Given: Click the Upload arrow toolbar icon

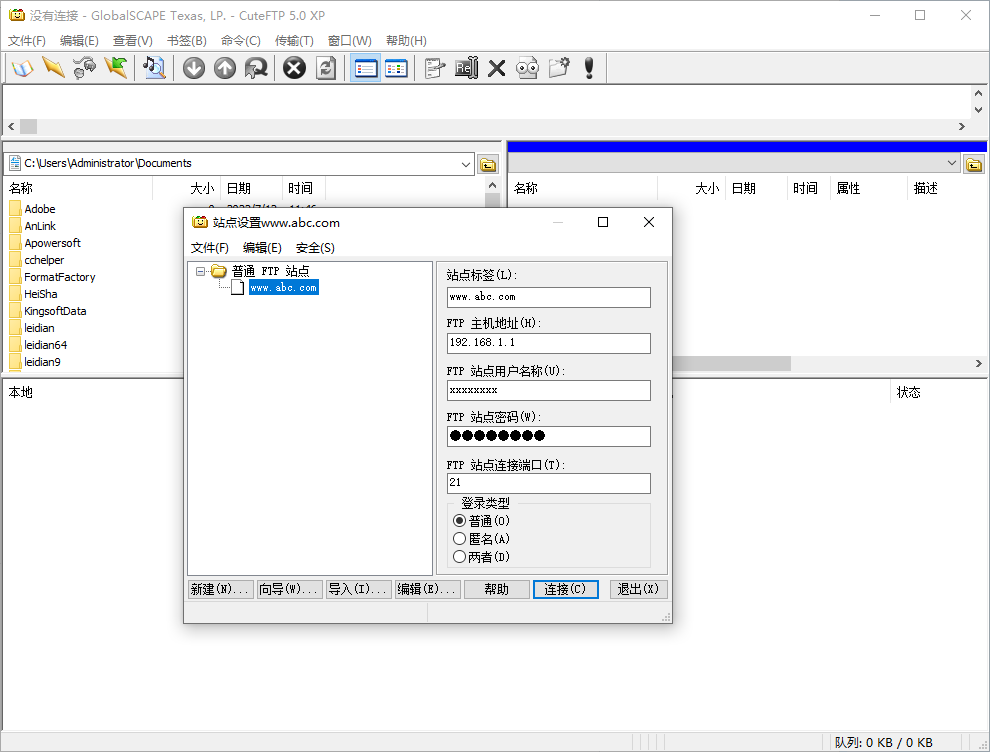Looking at the screenshot, I should (225, 68).
